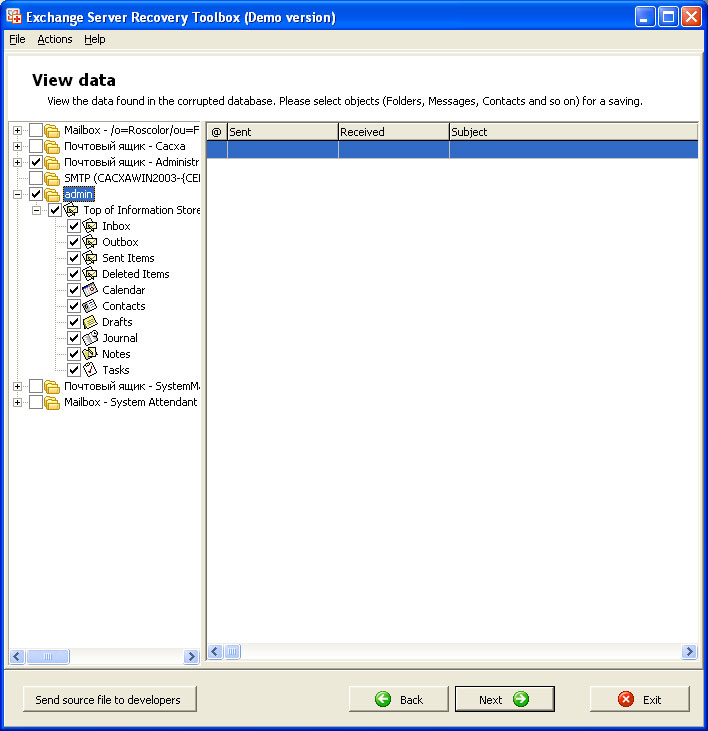The height and width of the screenshot is (731, 708).
Task: Uncheck the Outbox checkbox
Action: tap(74, 242)
